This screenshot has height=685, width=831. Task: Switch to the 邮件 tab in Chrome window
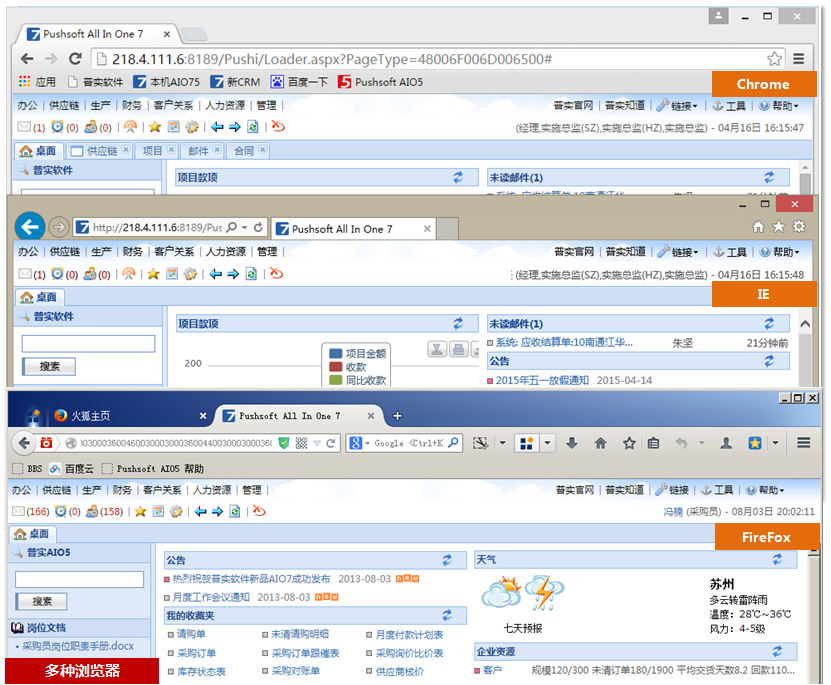coord(199,151)
